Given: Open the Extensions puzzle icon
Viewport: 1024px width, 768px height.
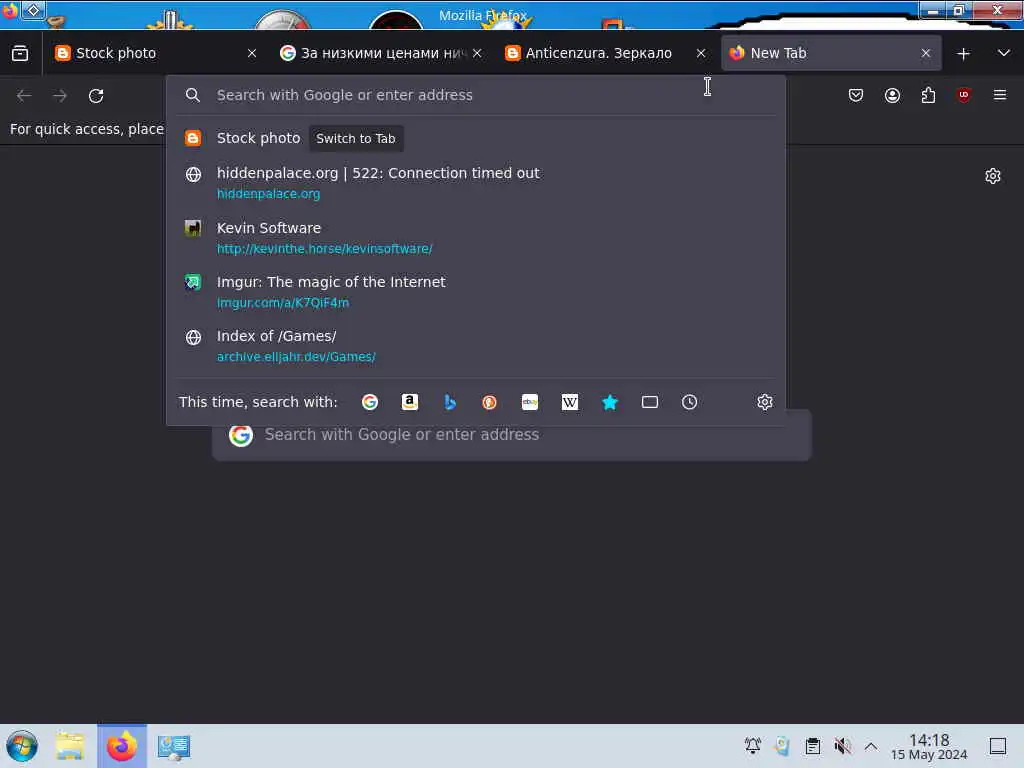Looking at the screenshot, I should (x=928, y=96).
